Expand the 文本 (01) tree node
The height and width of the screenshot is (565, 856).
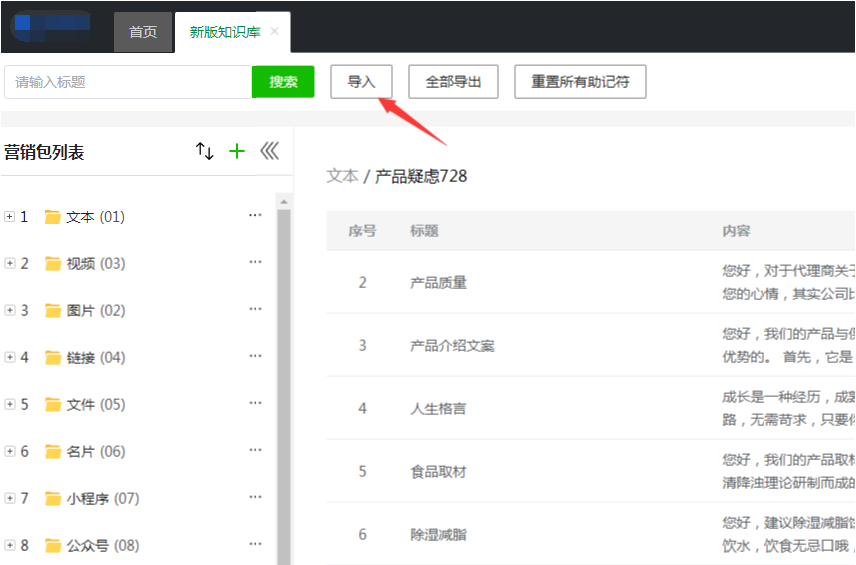coord(10,217)
